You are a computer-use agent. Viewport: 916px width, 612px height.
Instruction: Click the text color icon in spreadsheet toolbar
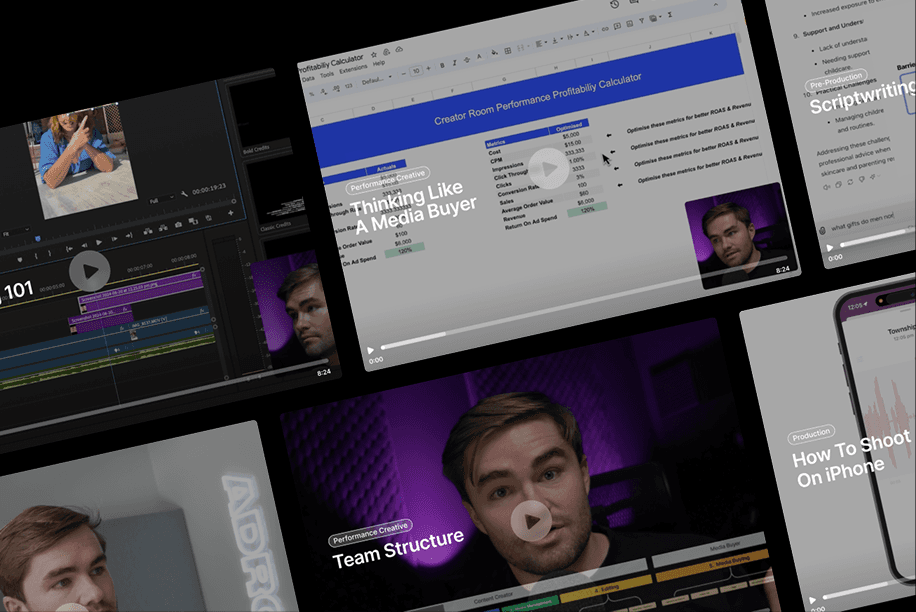click(479, 56)
